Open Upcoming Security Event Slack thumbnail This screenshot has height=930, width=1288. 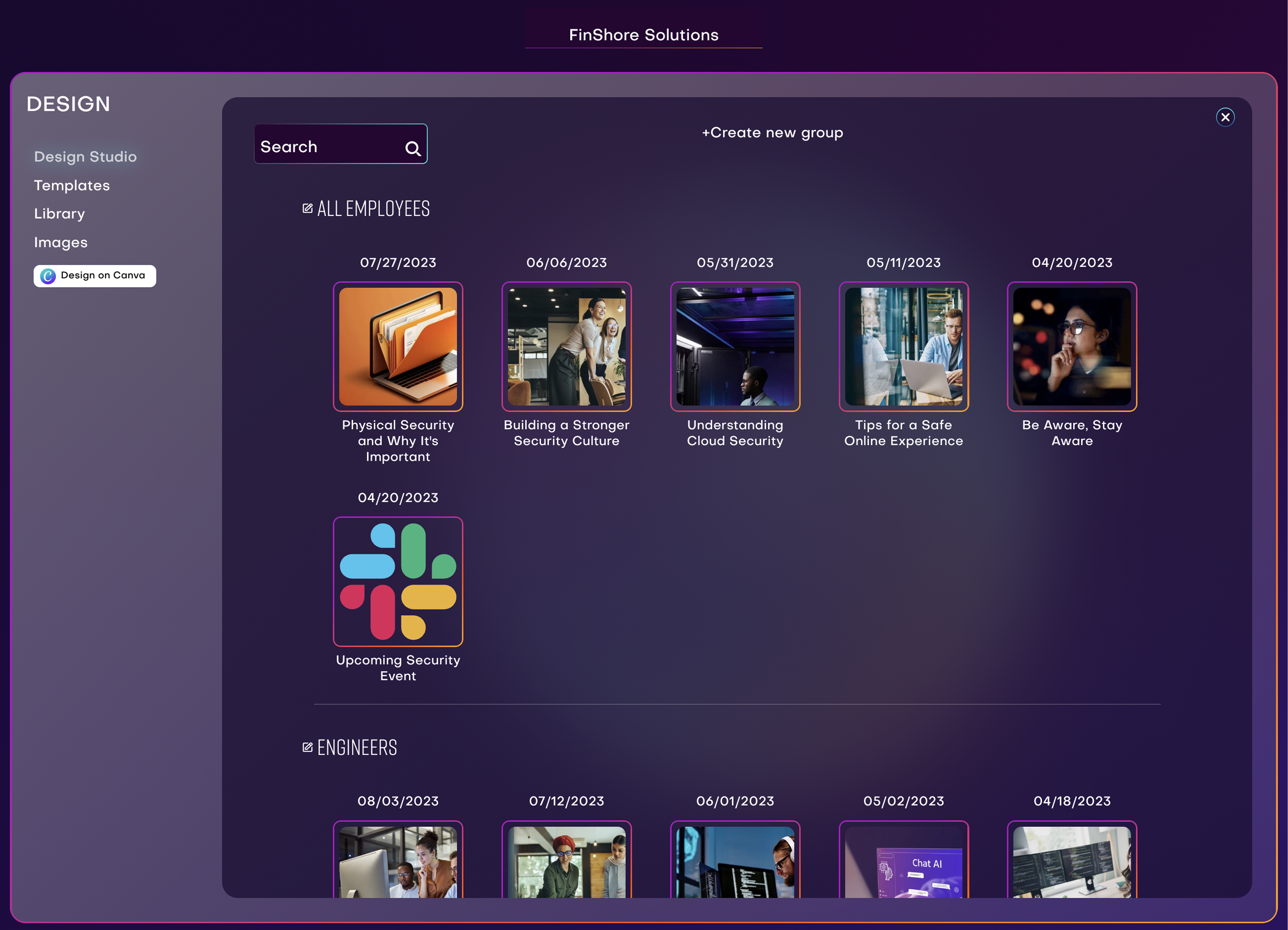(x=398, y=581)
